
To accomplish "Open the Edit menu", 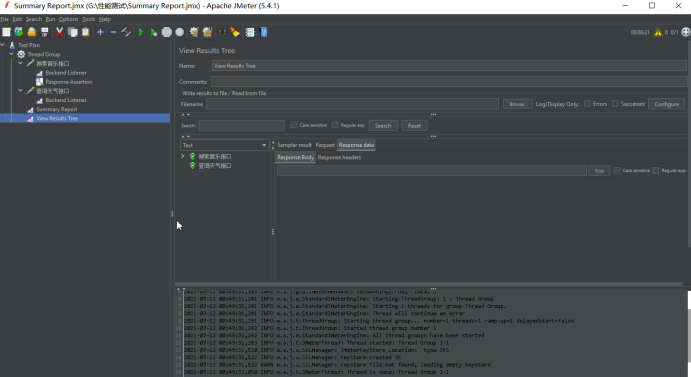I will (17, 19).
